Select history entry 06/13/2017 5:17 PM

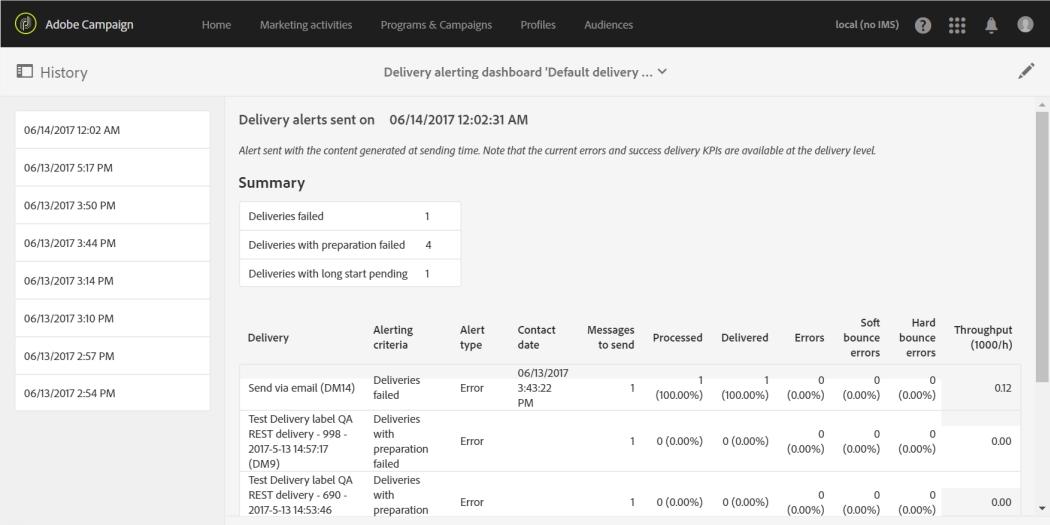(x=112, y=167)
